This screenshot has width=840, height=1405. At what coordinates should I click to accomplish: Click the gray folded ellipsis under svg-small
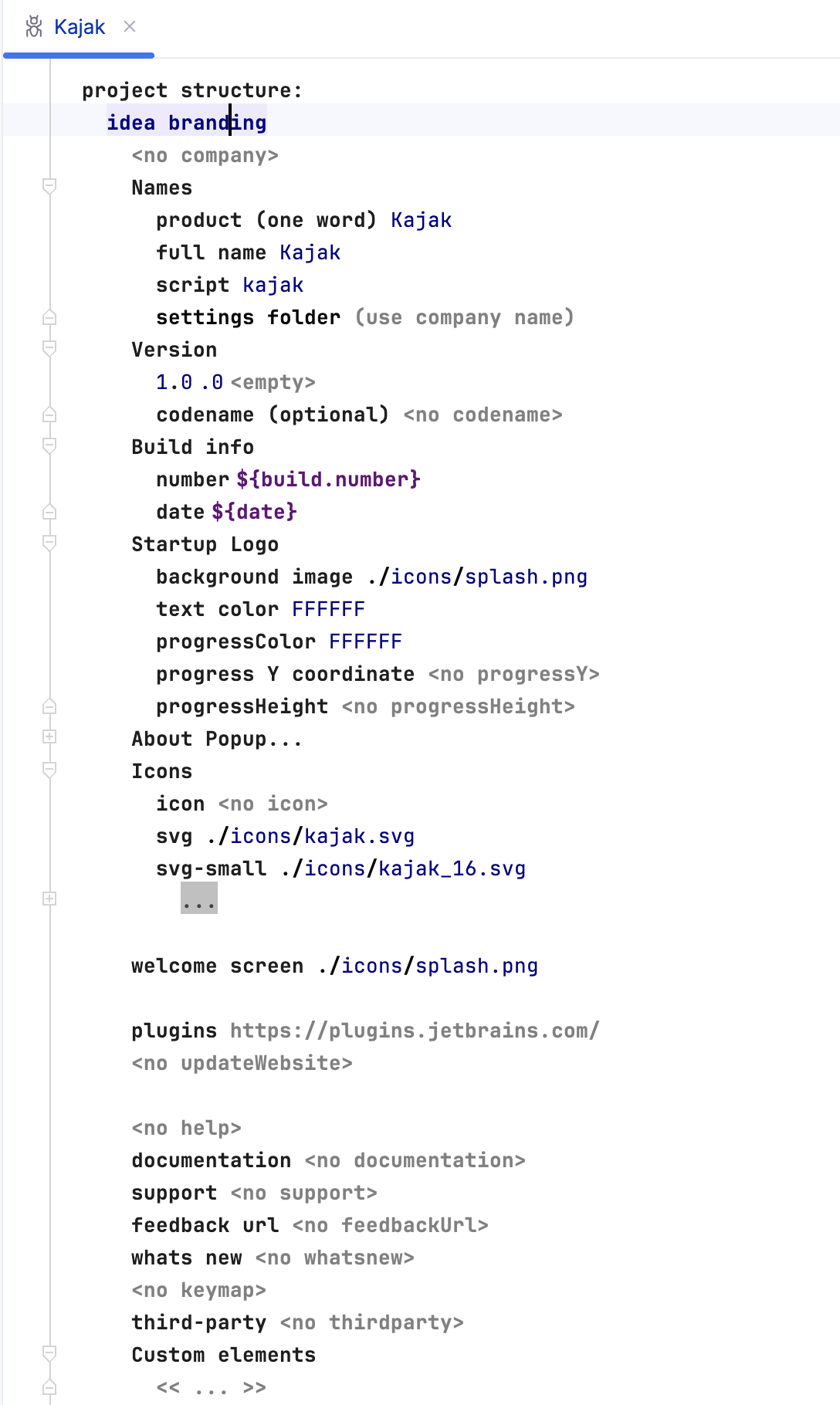[x=199, y=899]
